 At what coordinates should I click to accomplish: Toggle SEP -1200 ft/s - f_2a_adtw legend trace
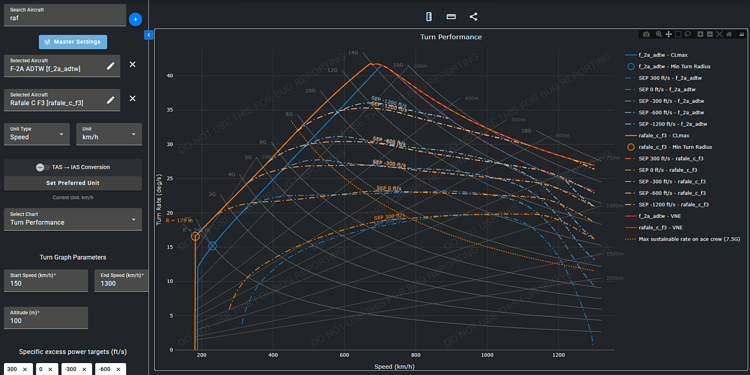tap(666, 124)
